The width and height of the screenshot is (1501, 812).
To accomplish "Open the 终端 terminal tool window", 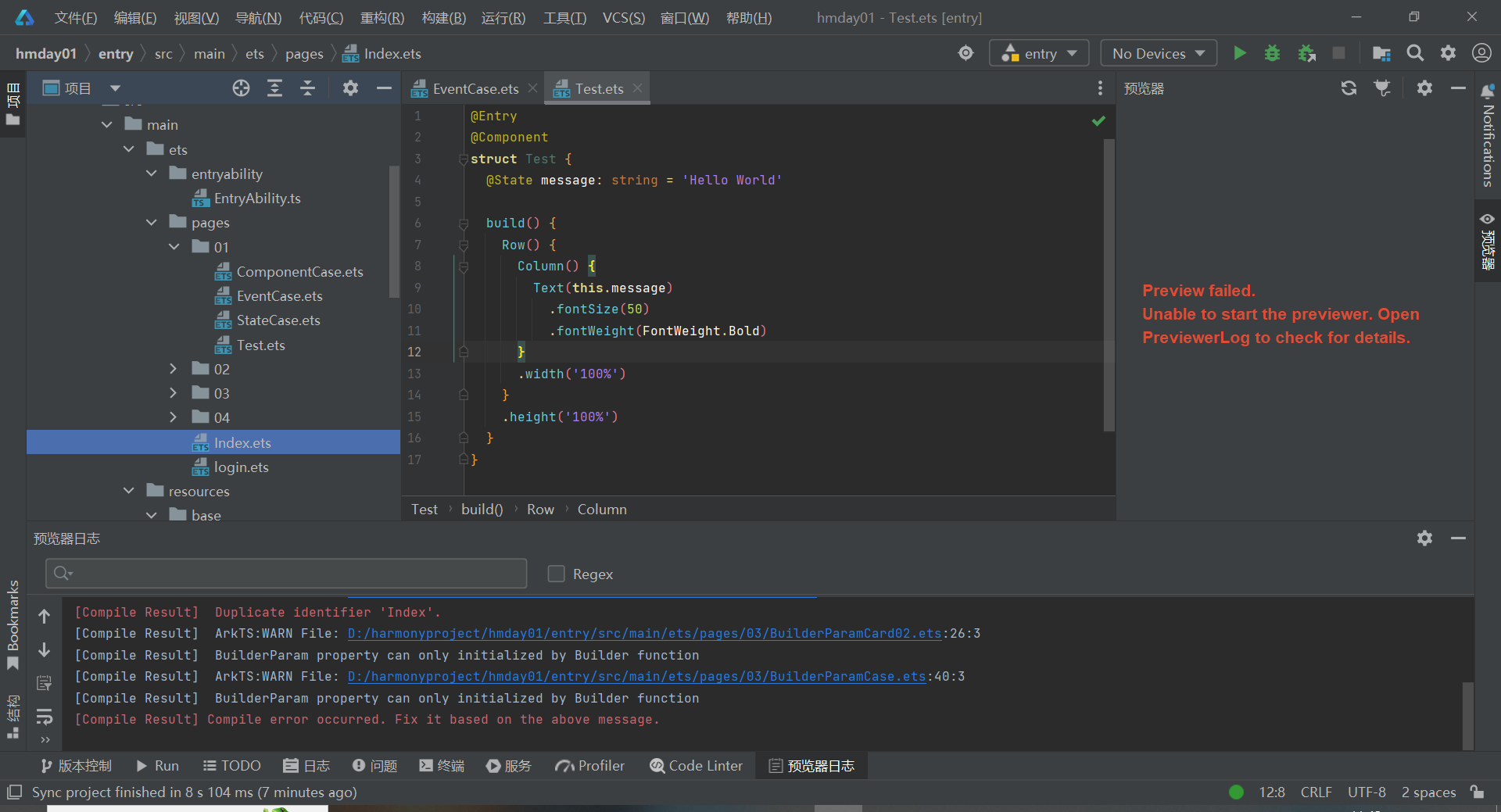I will click(x=442, y=766).
